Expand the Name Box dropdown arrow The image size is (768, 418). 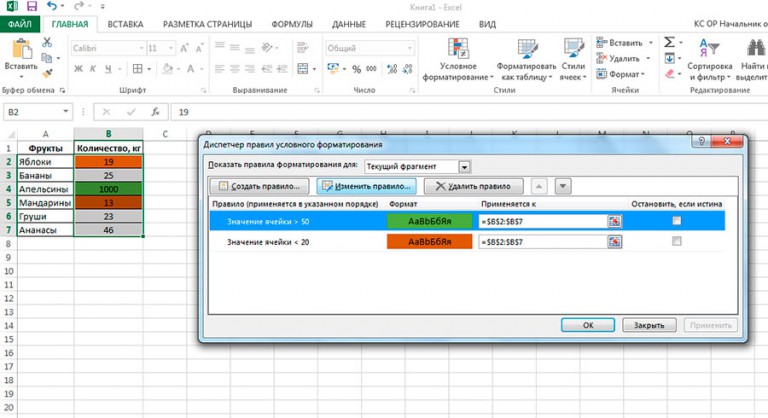(x=66, y=112)
